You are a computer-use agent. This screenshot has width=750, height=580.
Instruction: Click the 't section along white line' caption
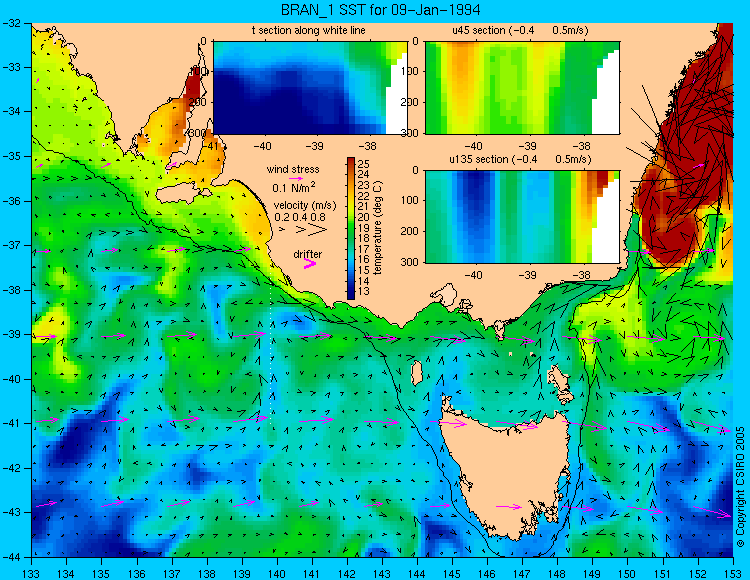[309, 30]
